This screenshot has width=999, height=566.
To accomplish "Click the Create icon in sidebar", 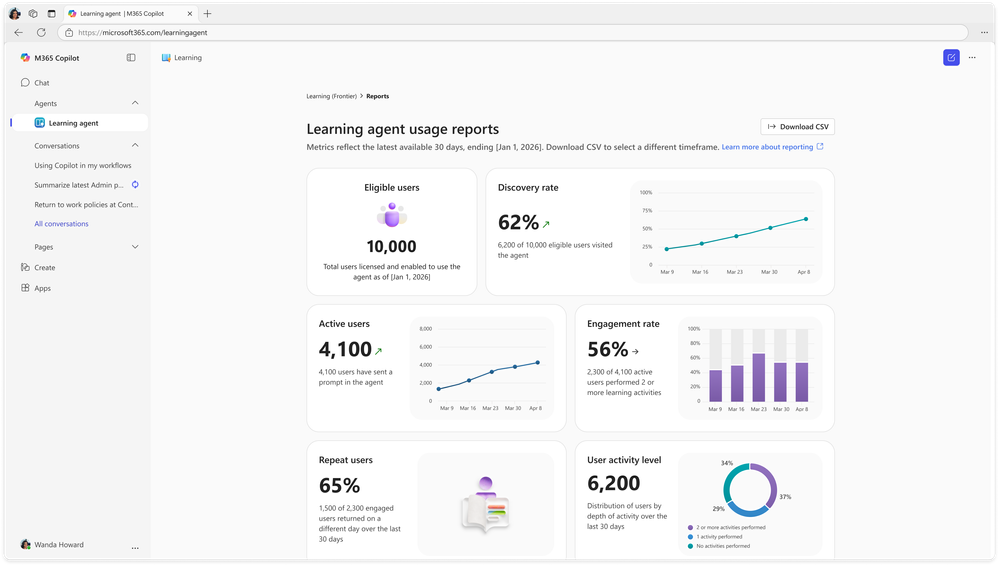I will click(25, 267).
